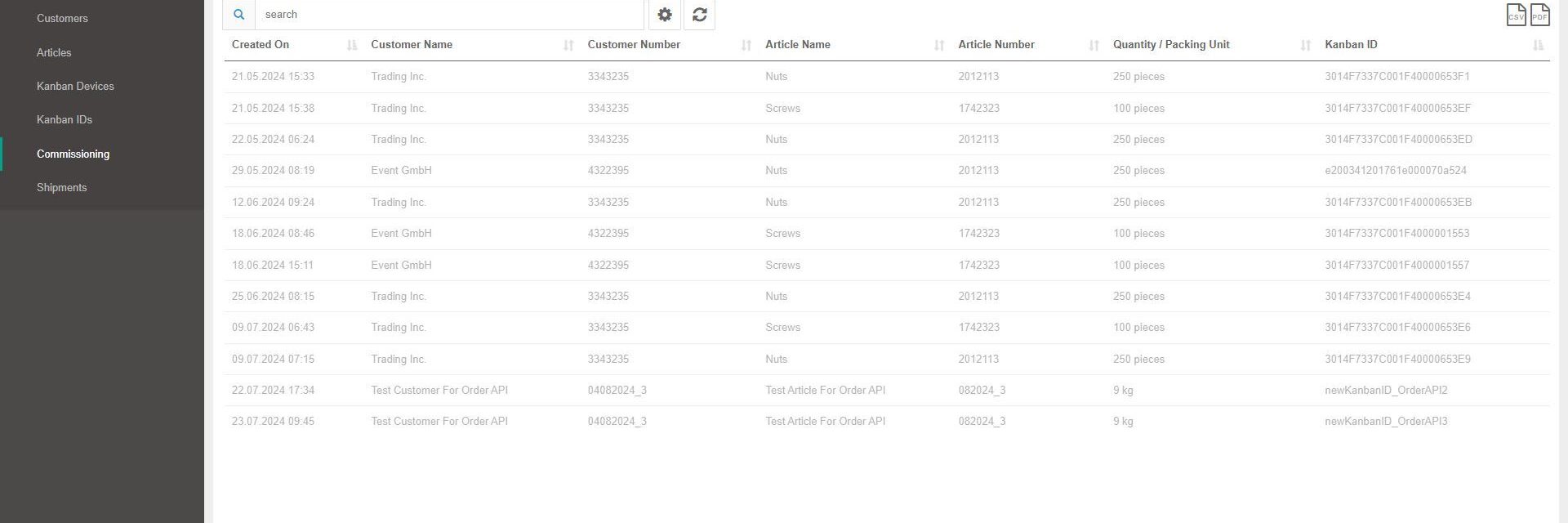This screenshot has width=1568, height=523.
Task: Click Kanban ID newKanbanID_OrderAPI3
Action: pos(1386,422)
